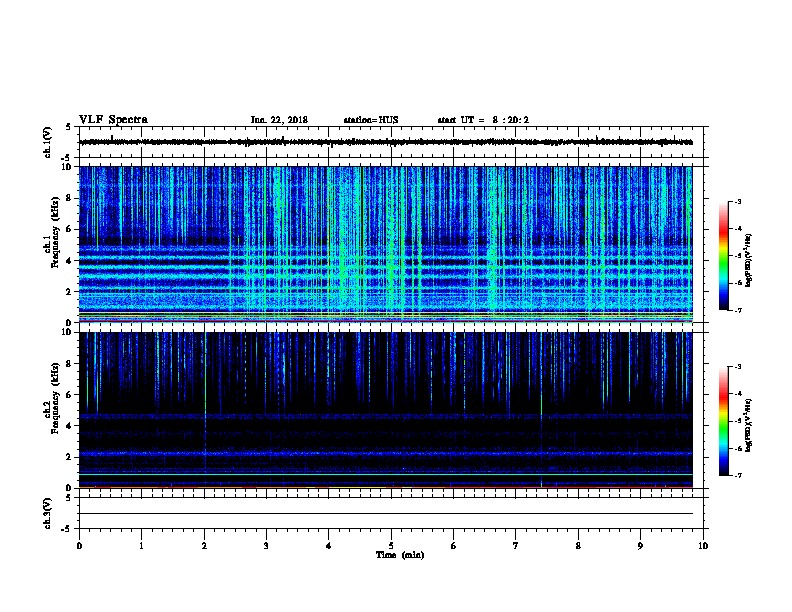This screenshot has width=792, height=612.
Task: Select the date text "Jan. 22, 2018"
Action: pyautogui.click(x=279, y=120)
